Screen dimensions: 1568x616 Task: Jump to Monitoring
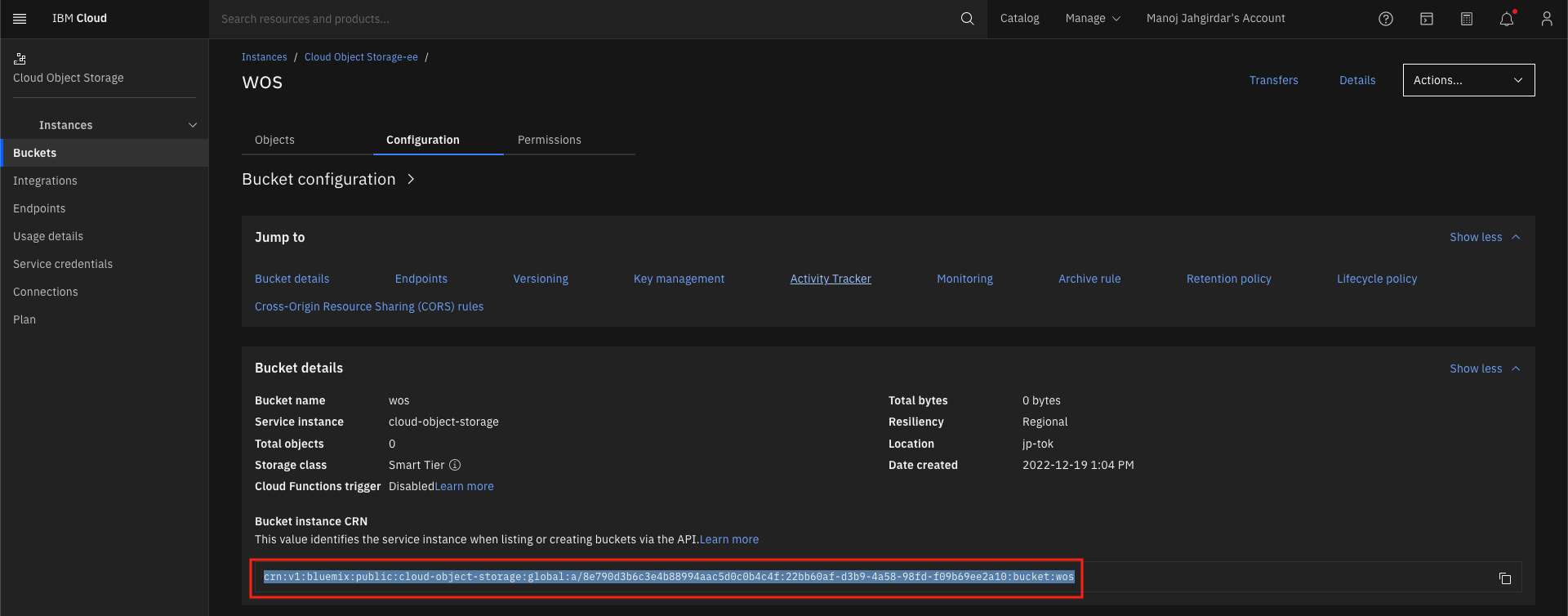(964, 279)
